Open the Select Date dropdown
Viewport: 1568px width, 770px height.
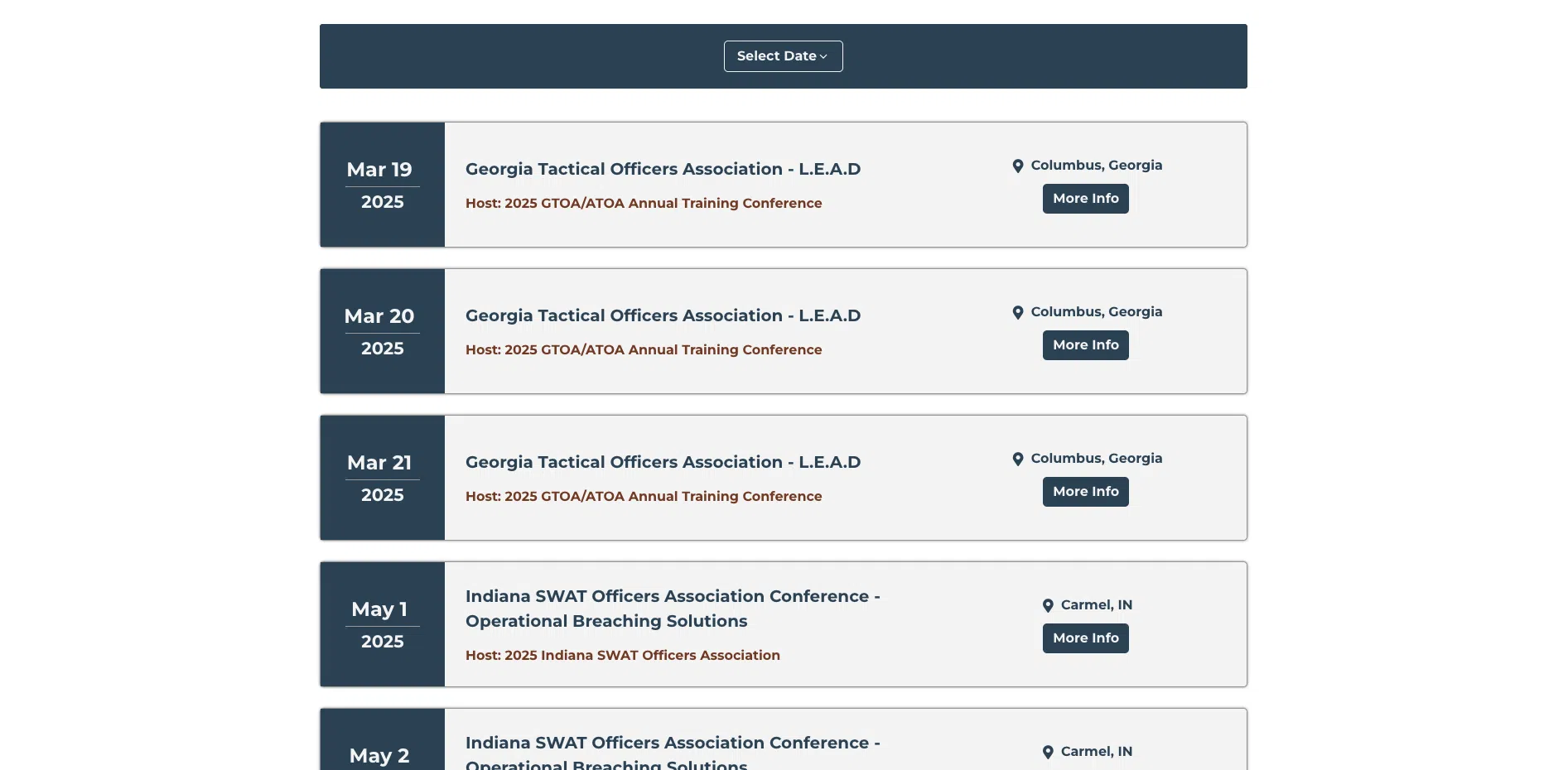782,56
